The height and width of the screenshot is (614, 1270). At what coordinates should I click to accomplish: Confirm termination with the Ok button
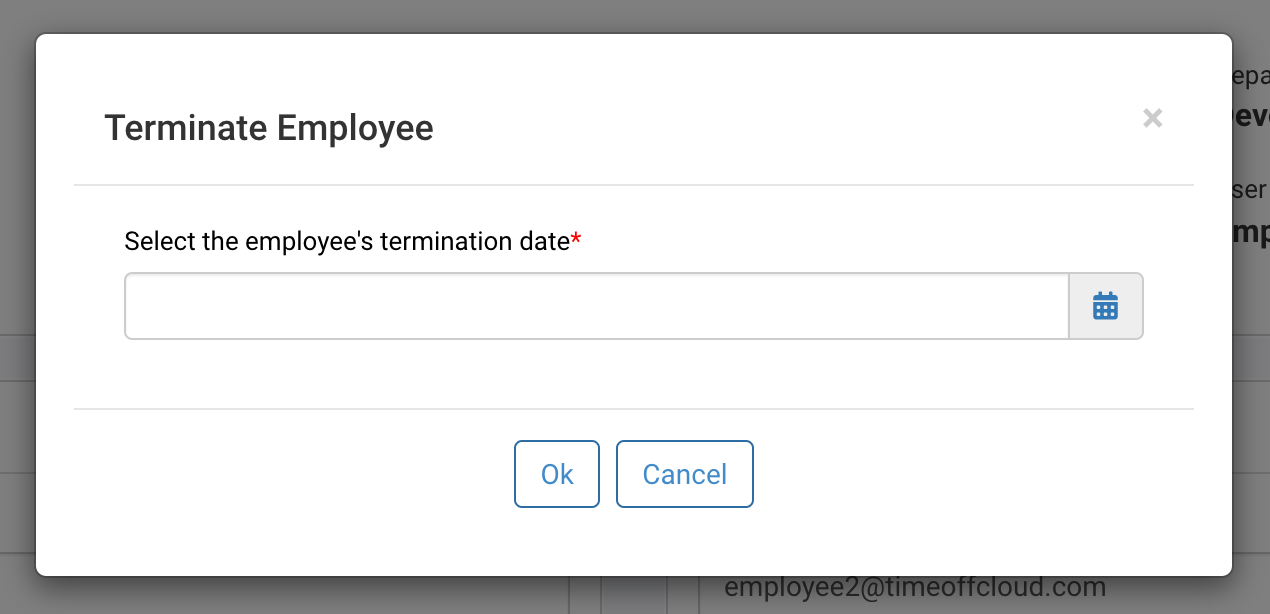pyautogui.click(x=557, y=474)
